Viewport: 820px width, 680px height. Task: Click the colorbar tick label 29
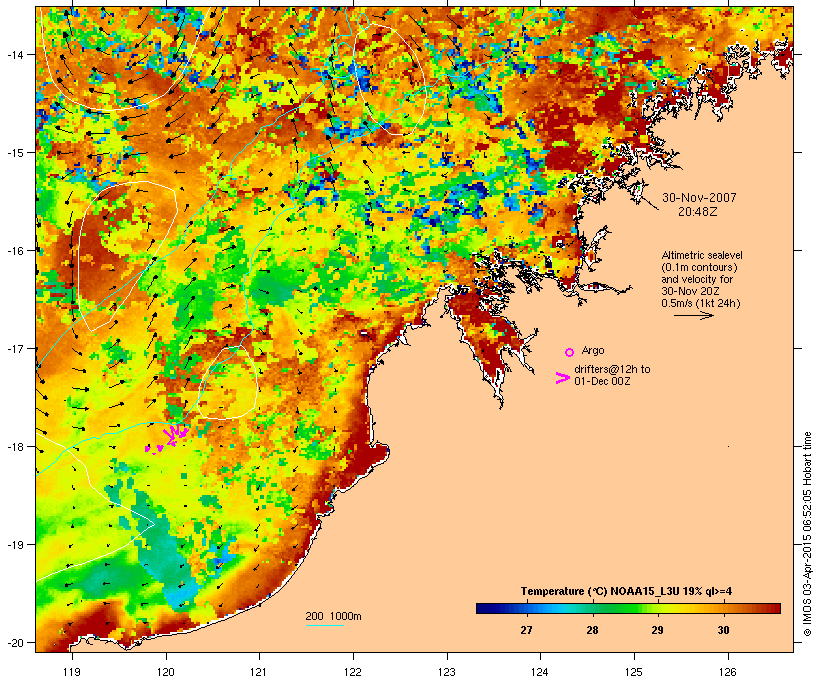coord(657,630)
